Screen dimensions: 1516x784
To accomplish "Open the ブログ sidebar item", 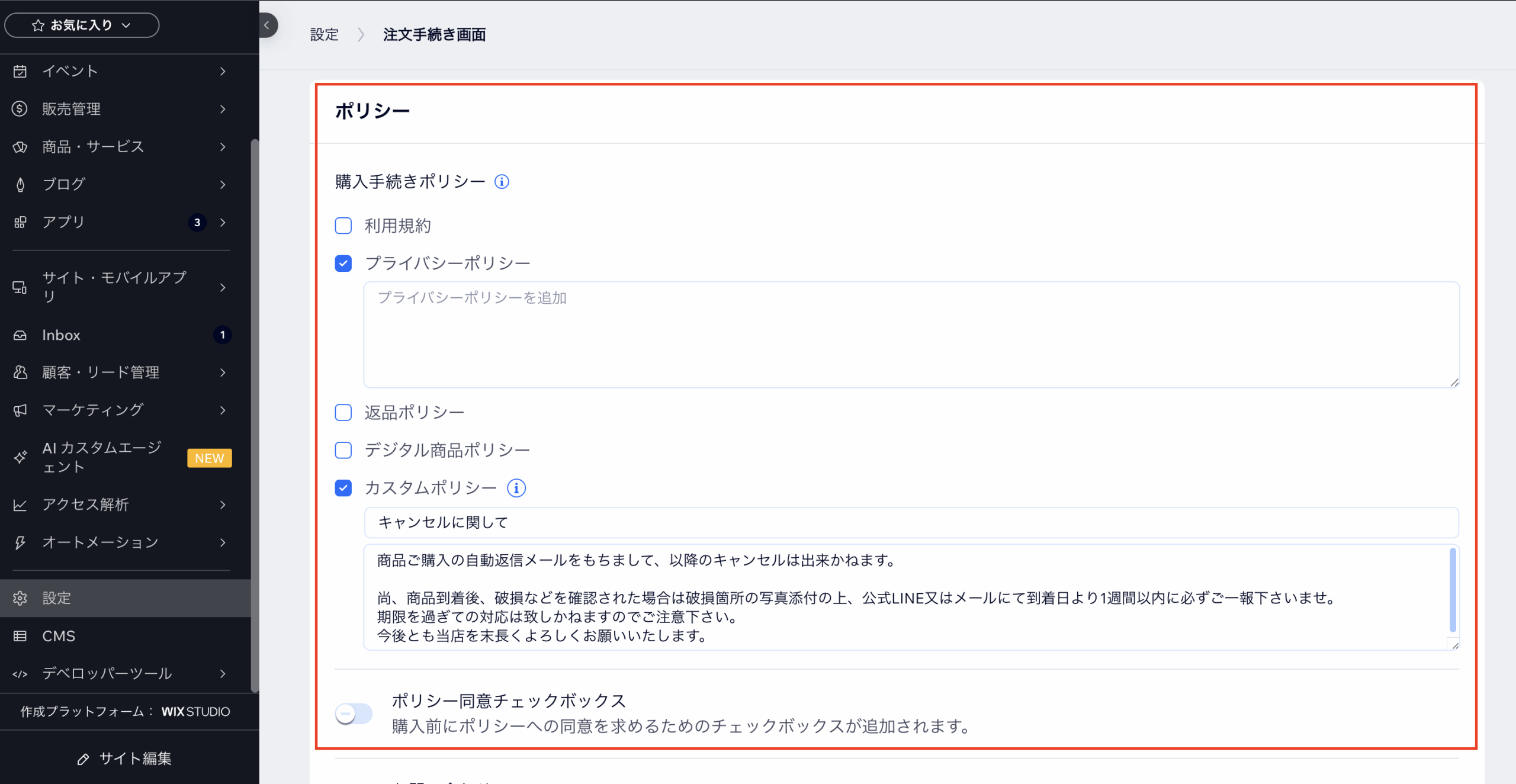I will point(64,184).
